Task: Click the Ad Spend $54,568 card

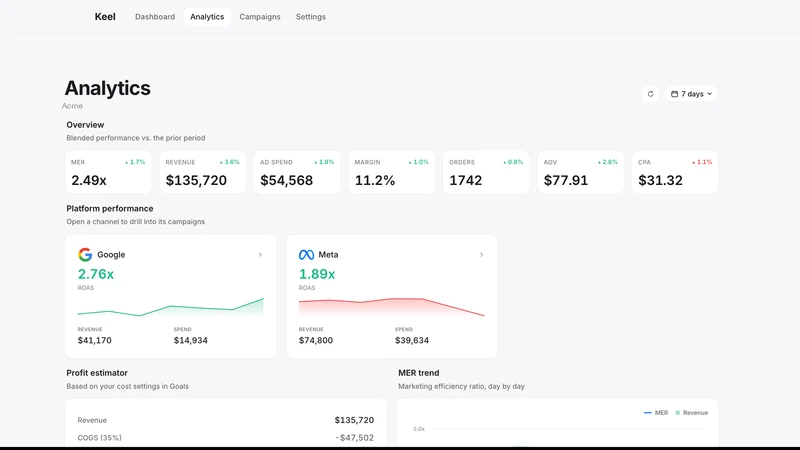Action: 297,172
